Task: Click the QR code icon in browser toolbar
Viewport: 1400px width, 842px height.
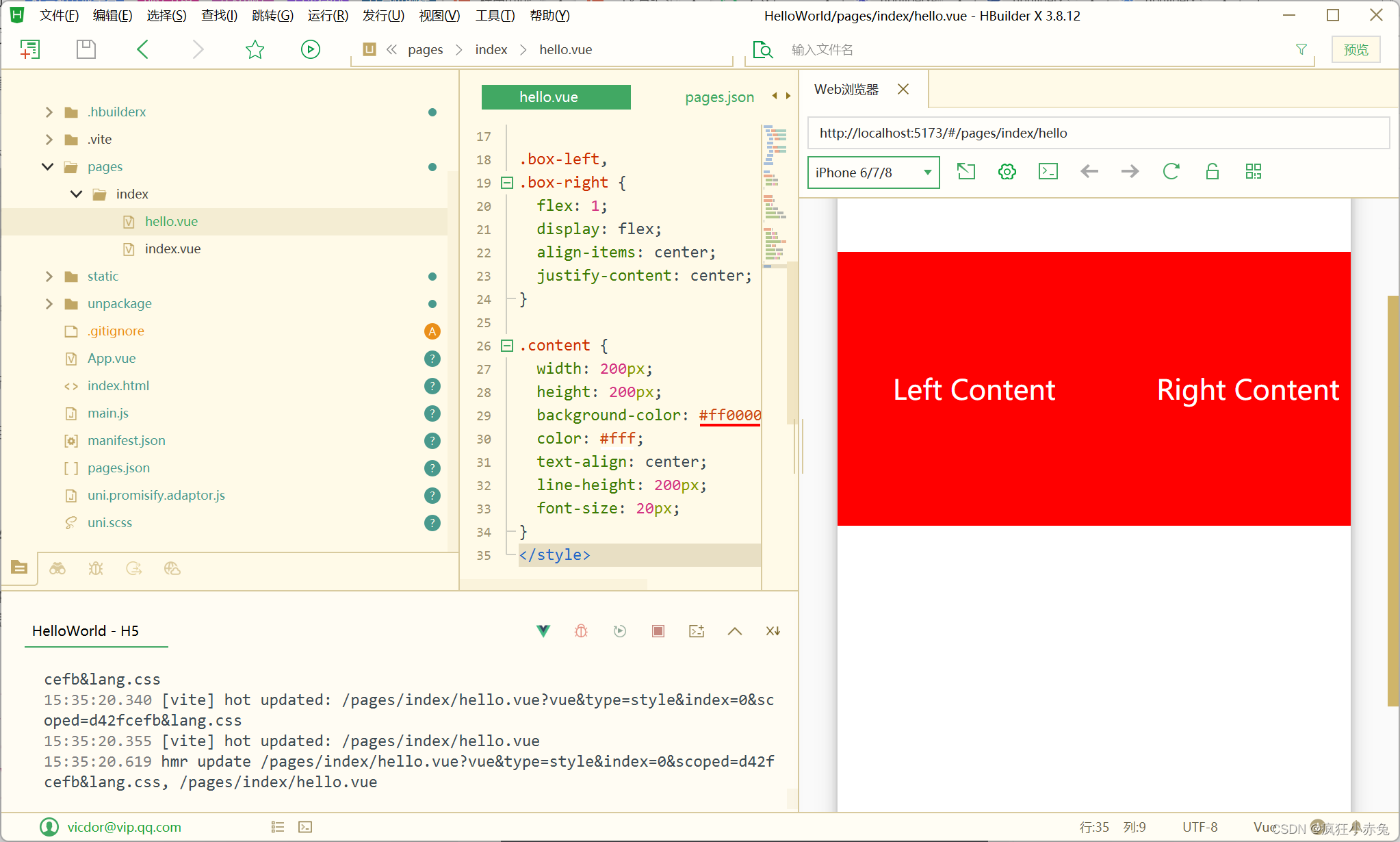Action: (x=1254, y=171)
